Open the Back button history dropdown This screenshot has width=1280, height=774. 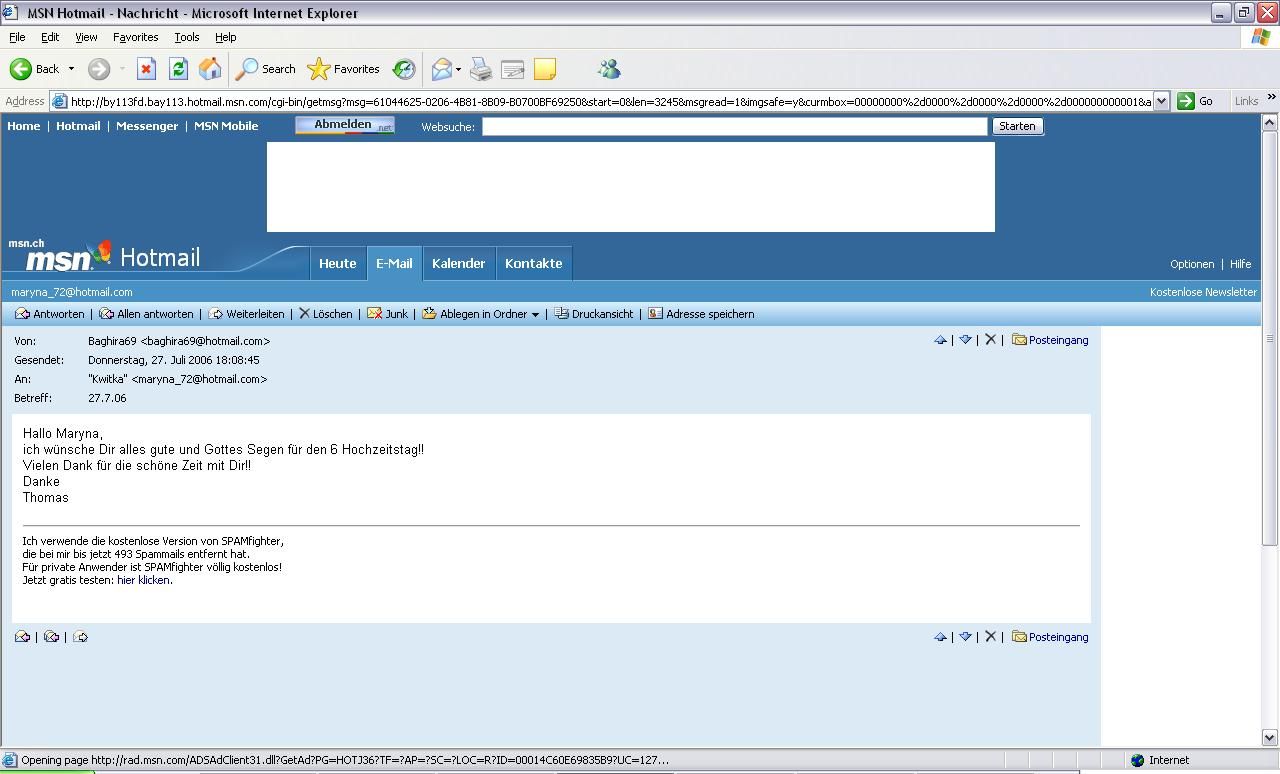pyautogui.click(x=71, y=69)
